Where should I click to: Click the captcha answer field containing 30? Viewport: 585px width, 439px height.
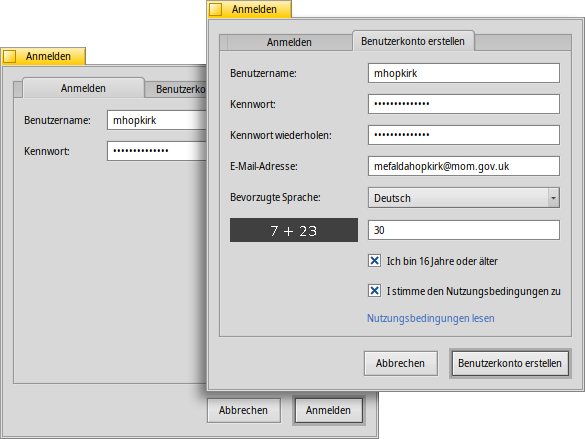(x=464, y=230)
